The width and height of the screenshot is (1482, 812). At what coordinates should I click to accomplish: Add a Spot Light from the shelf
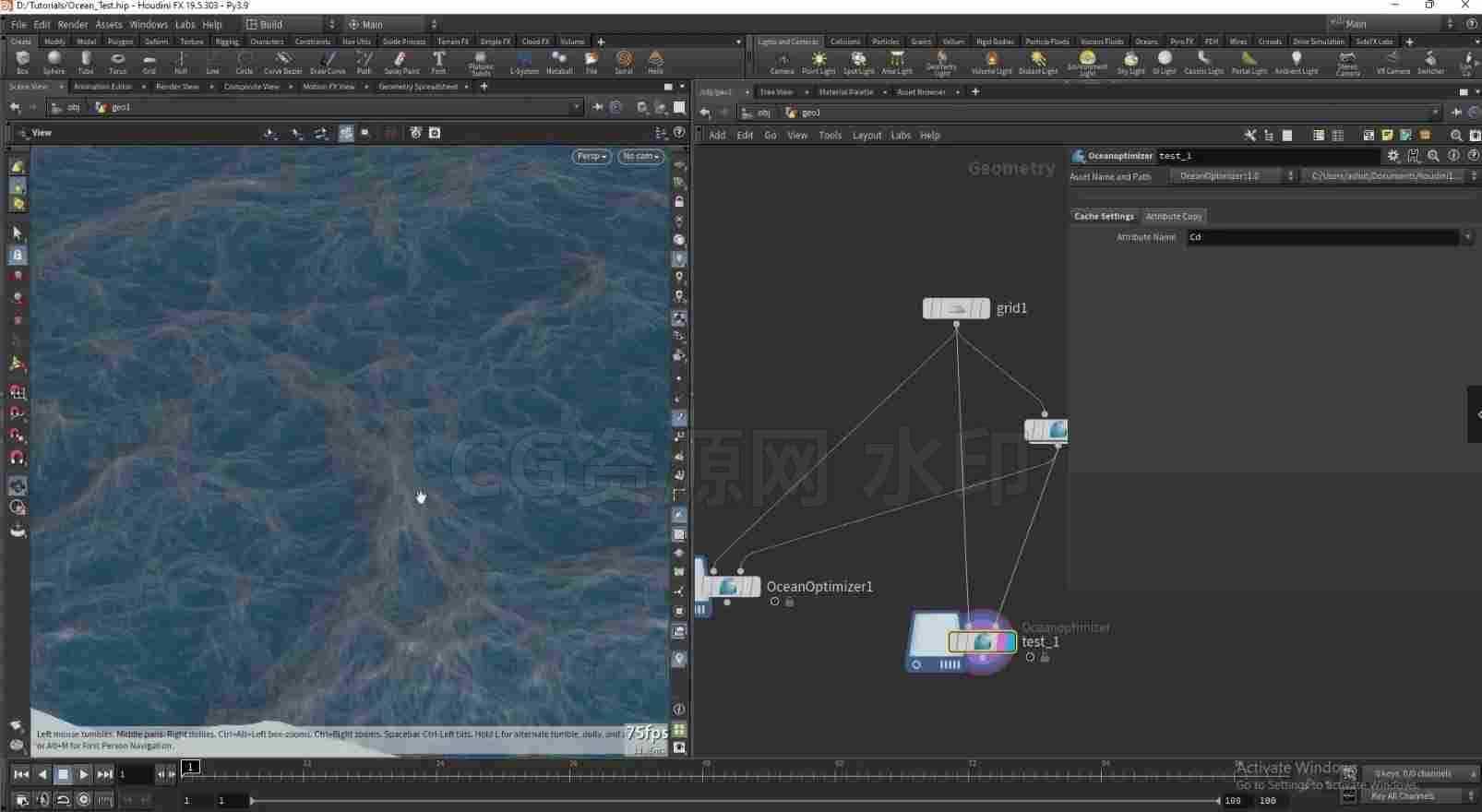click(858, 63)
